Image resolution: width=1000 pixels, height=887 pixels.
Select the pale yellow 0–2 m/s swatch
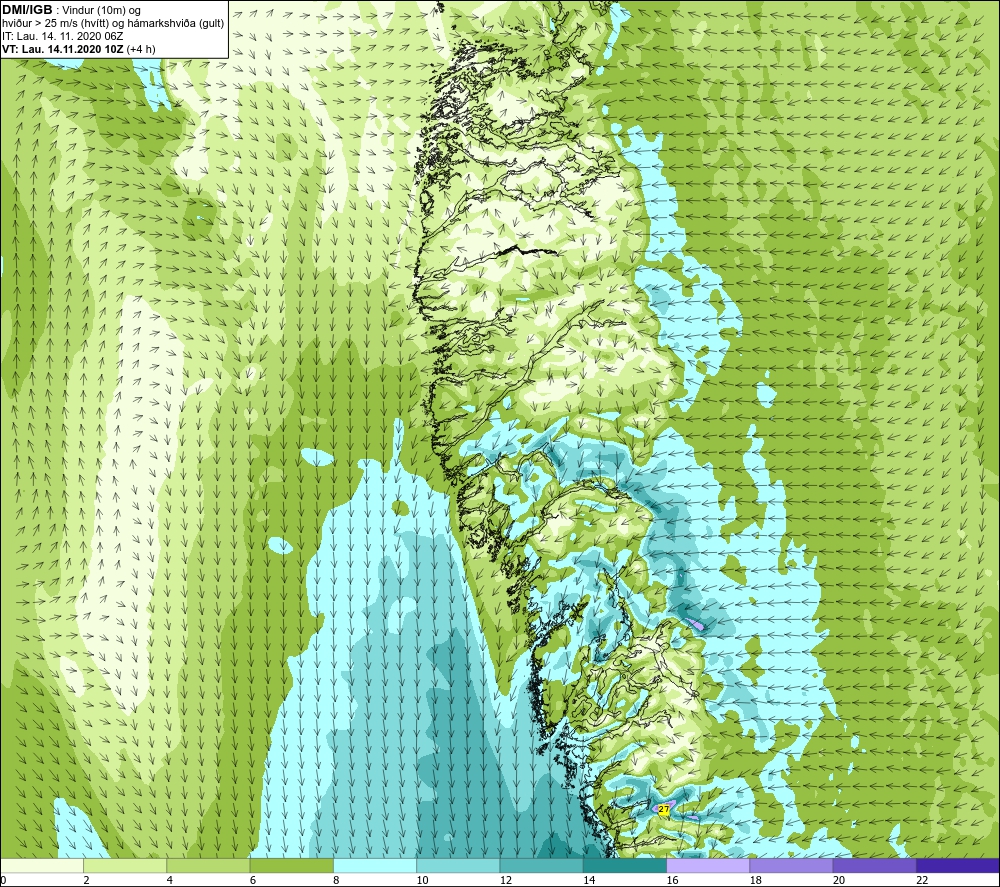[41, 865]
